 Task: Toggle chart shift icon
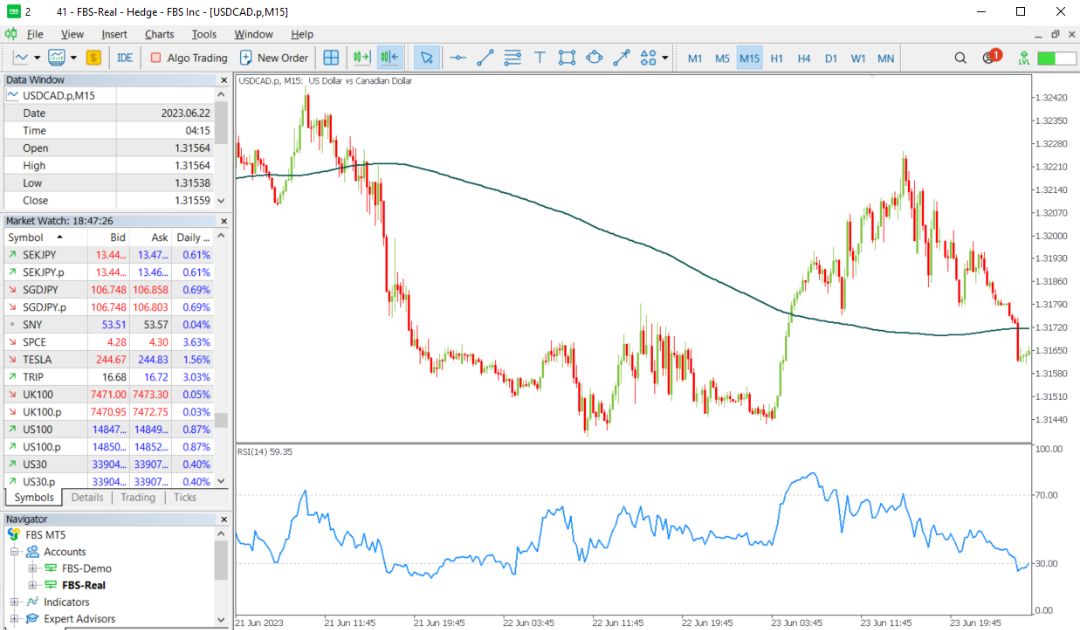click(x=362, y=58)
